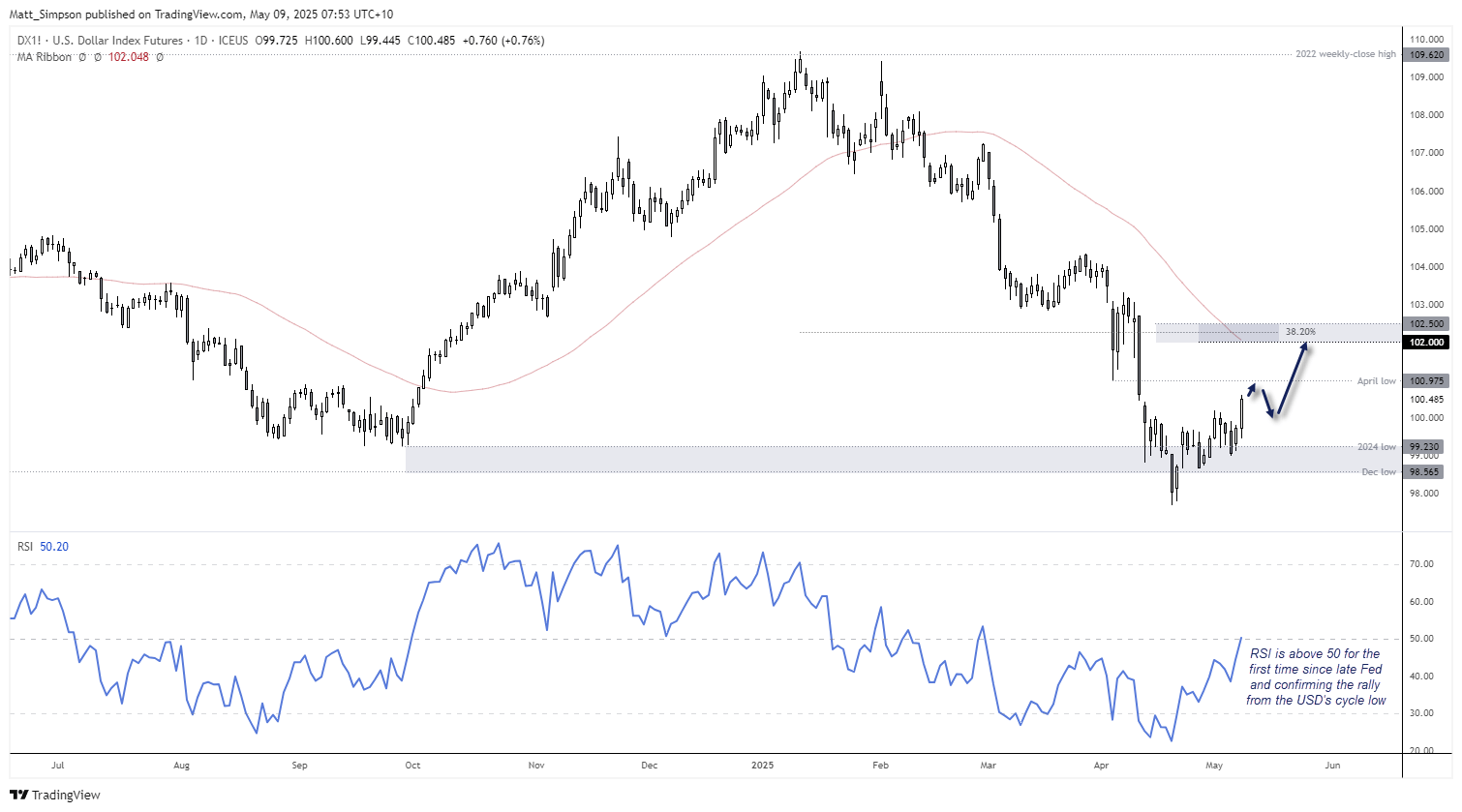Select the short upward arrow below April low
Viewport: 1462px width, 812px height.
click(x=1249, y=391)
